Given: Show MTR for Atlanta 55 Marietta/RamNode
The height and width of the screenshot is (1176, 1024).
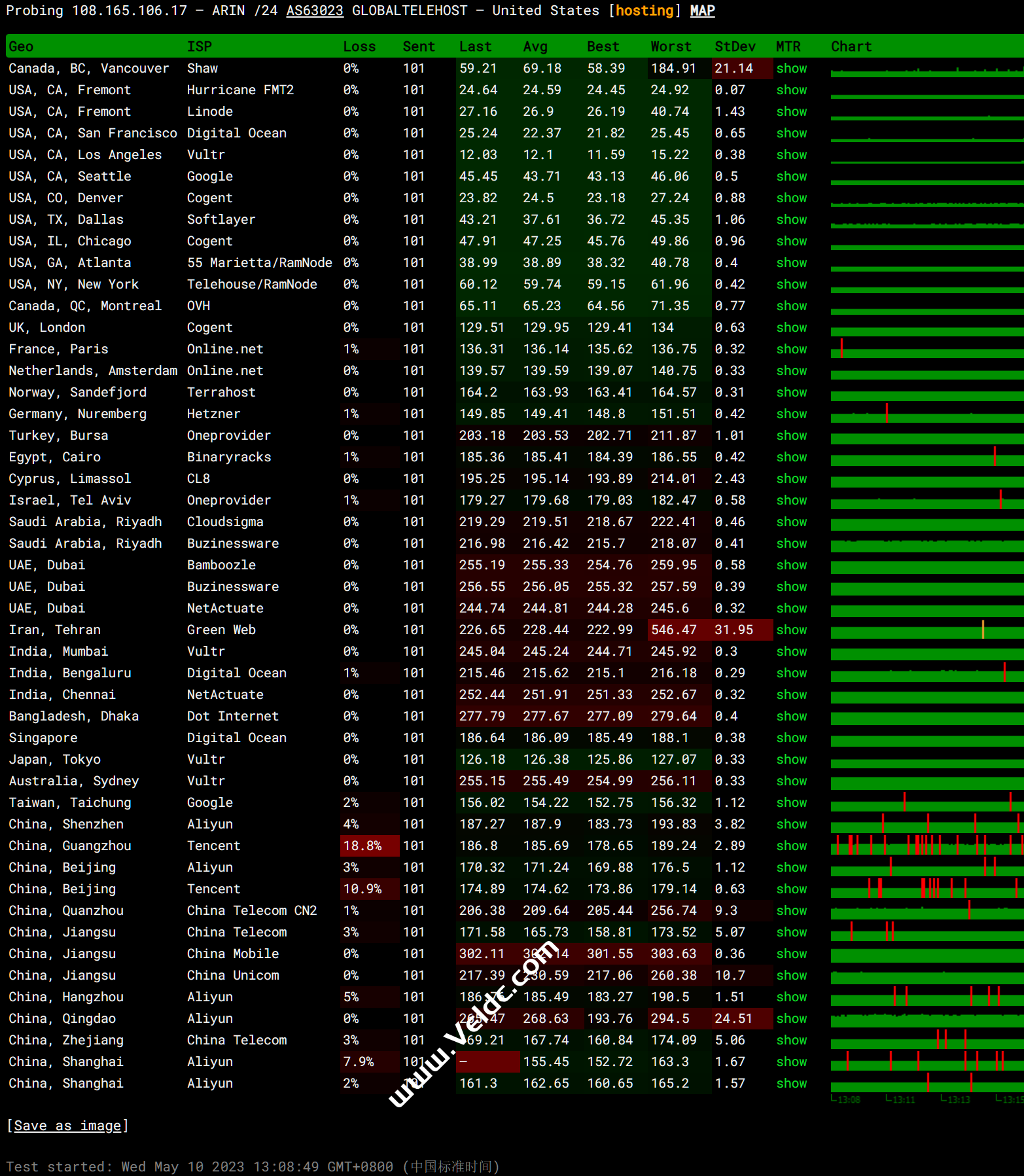Looking at the screenshot, I should [791, 262].
